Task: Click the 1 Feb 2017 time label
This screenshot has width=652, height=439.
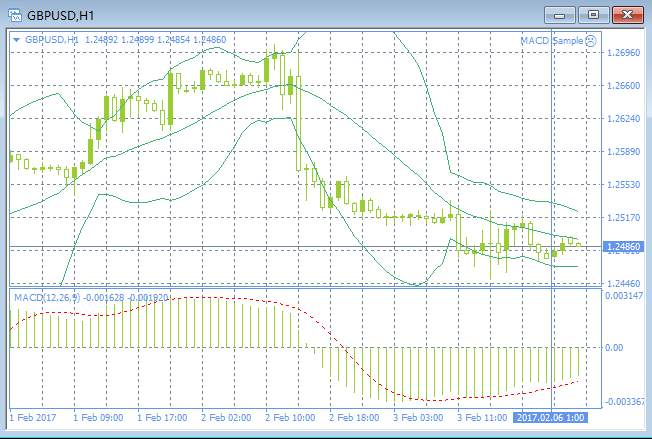Action: coord(32,417)
